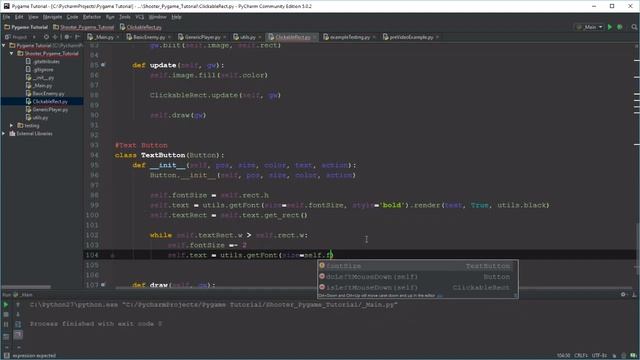Expand External Libraries node
640x360 pixels.
click(x=4, y=133)
